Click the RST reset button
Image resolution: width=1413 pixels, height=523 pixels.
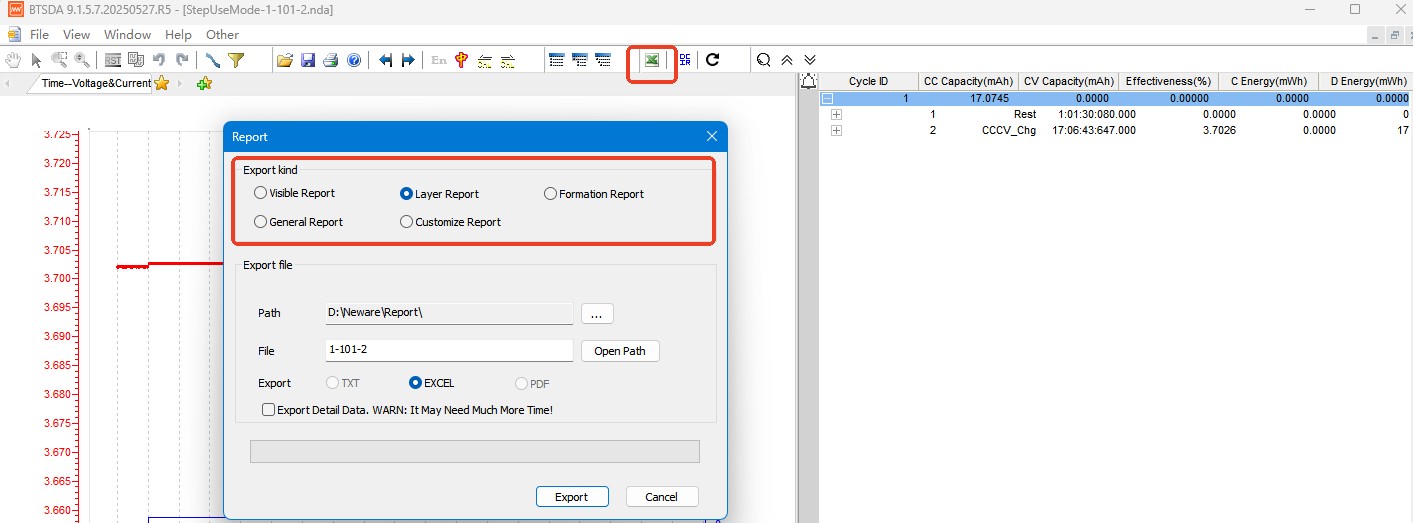[113, 60]
